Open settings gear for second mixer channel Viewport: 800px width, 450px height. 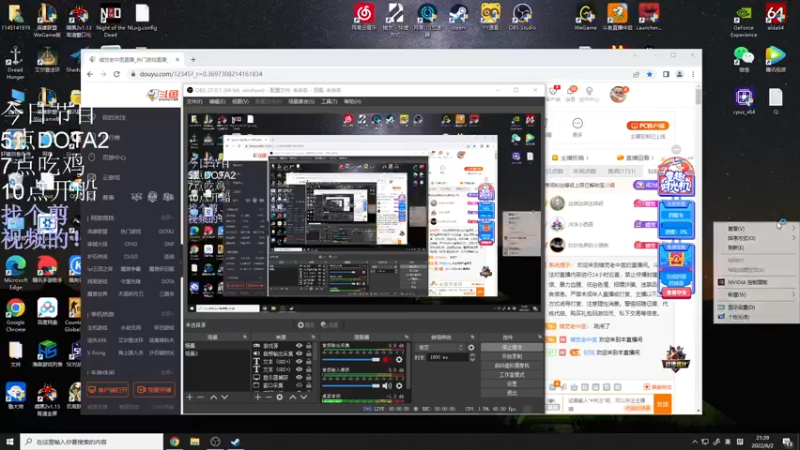coord(399,386)
